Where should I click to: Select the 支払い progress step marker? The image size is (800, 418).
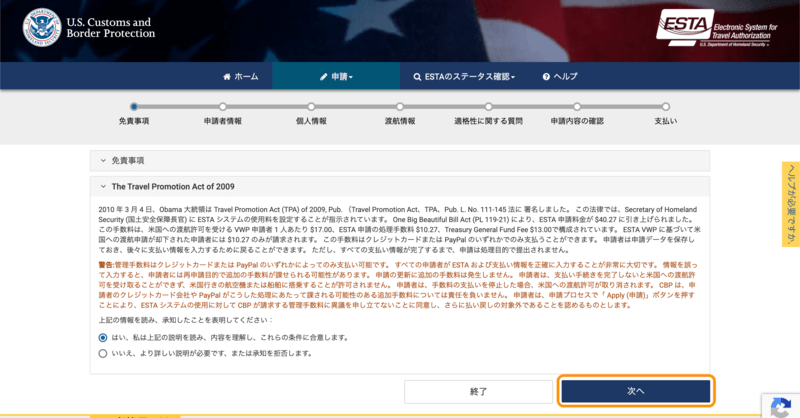(x=666, y=107)
